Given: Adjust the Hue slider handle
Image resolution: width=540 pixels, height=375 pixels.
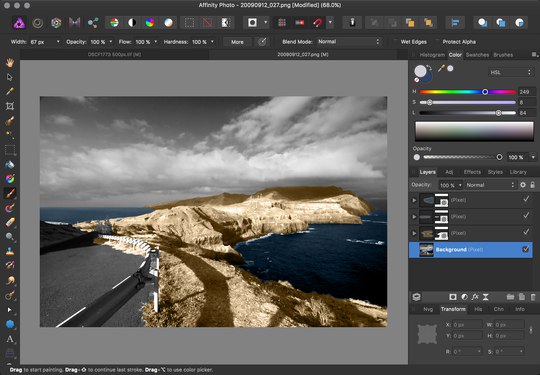Looking at the screenshot, I should coord(485,92).
